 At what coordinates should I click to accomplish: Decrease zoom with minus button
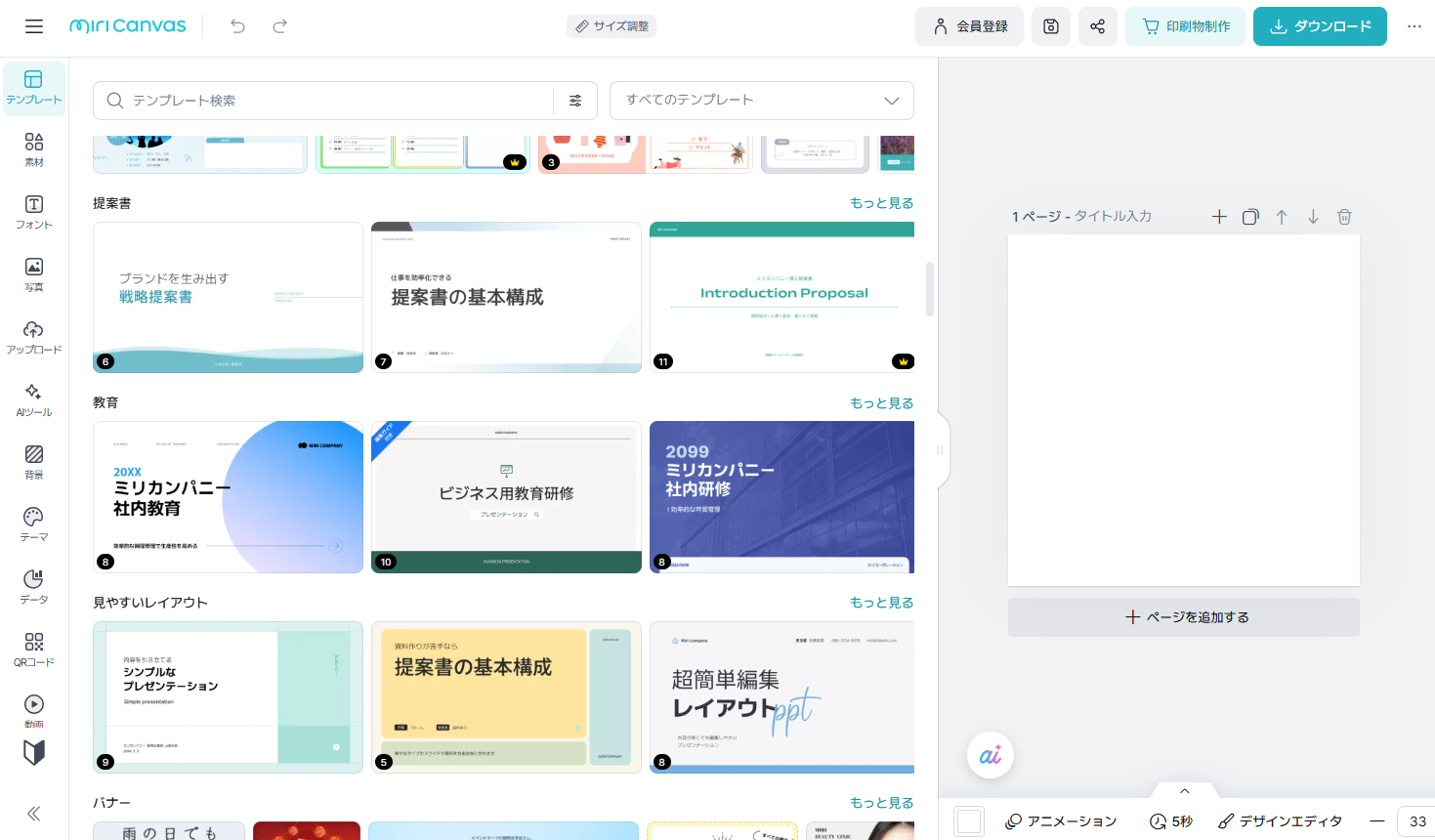tap(1377, 821)
